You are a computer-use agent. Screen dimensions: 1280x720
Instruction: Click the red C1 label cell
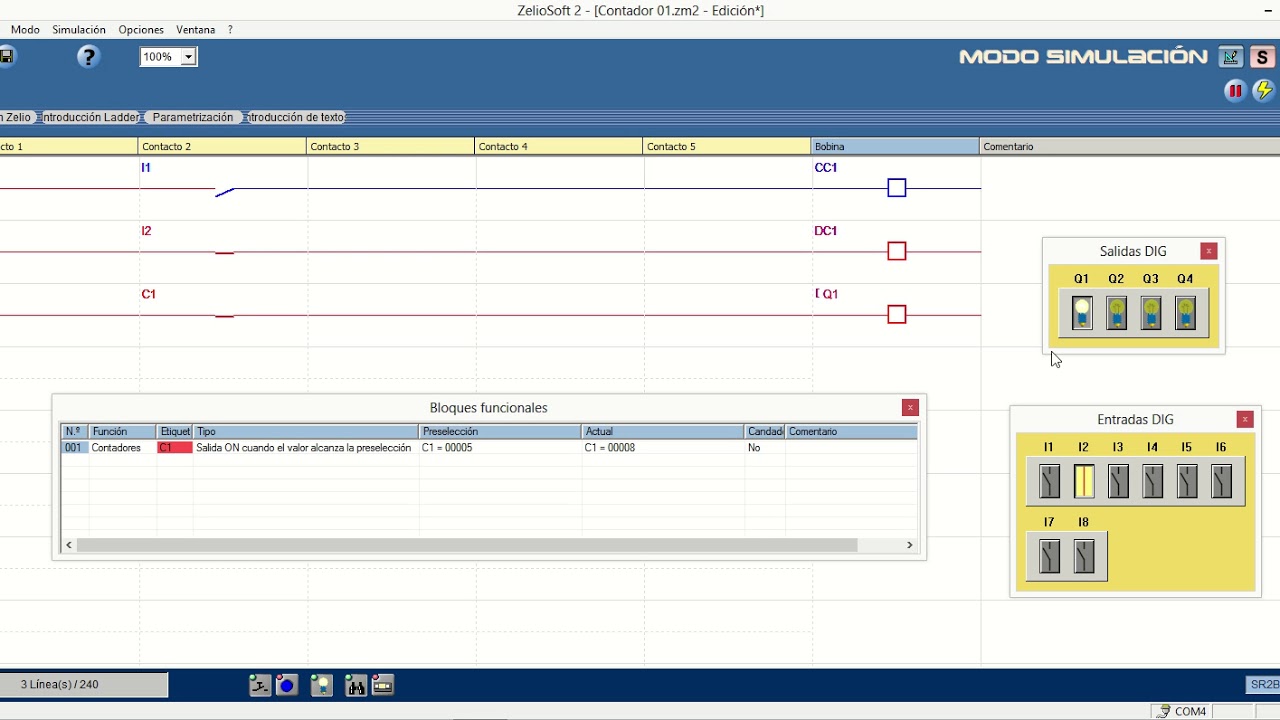[x=174, y=448]
